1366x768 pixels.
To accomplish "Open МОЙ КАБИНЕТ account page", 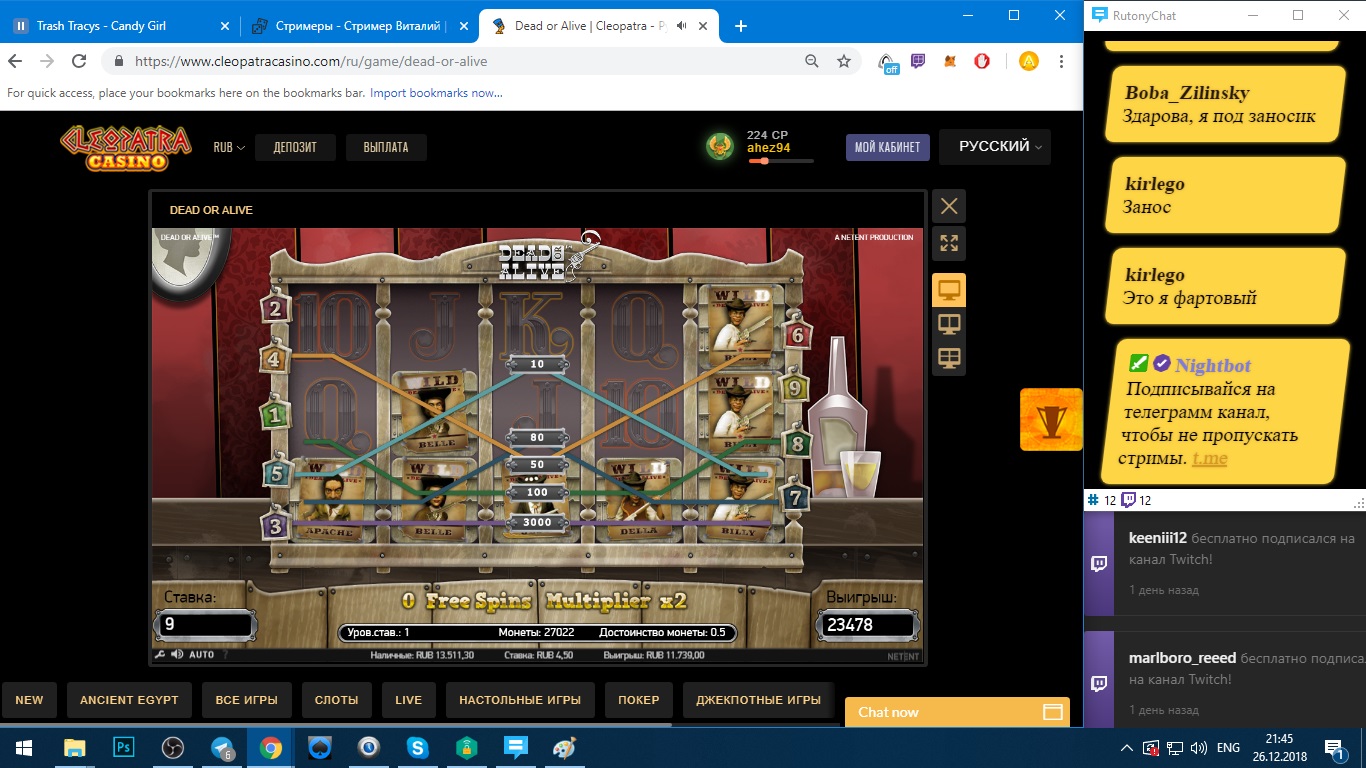I will point(887,147).
